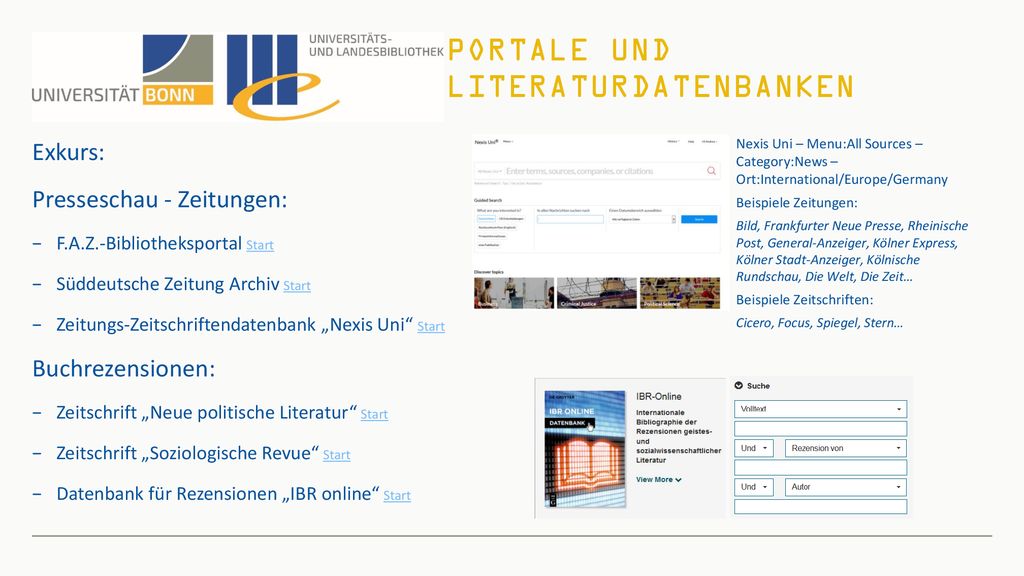1024x576 pixels.
Task: Click the blue search button in Guided Search
Action: pos(699,219)
